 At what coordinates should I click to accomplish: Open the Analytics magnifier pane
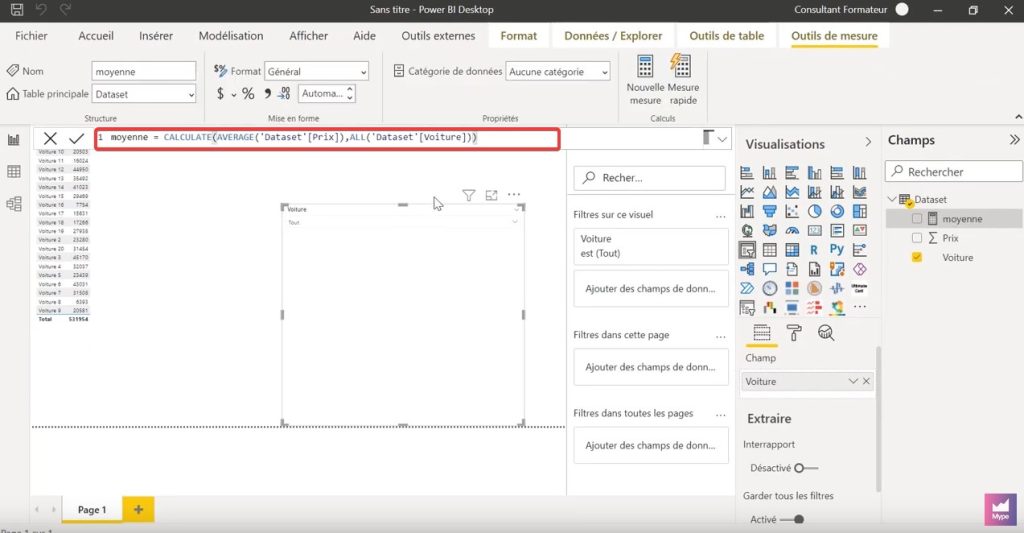point(826,333)
